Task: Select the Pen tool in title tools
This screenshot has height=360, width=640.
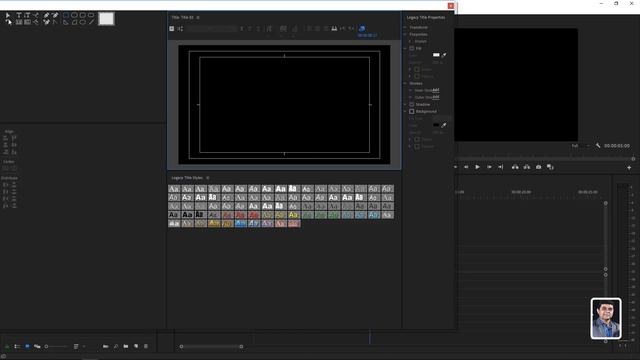Action: coord(46,15)
